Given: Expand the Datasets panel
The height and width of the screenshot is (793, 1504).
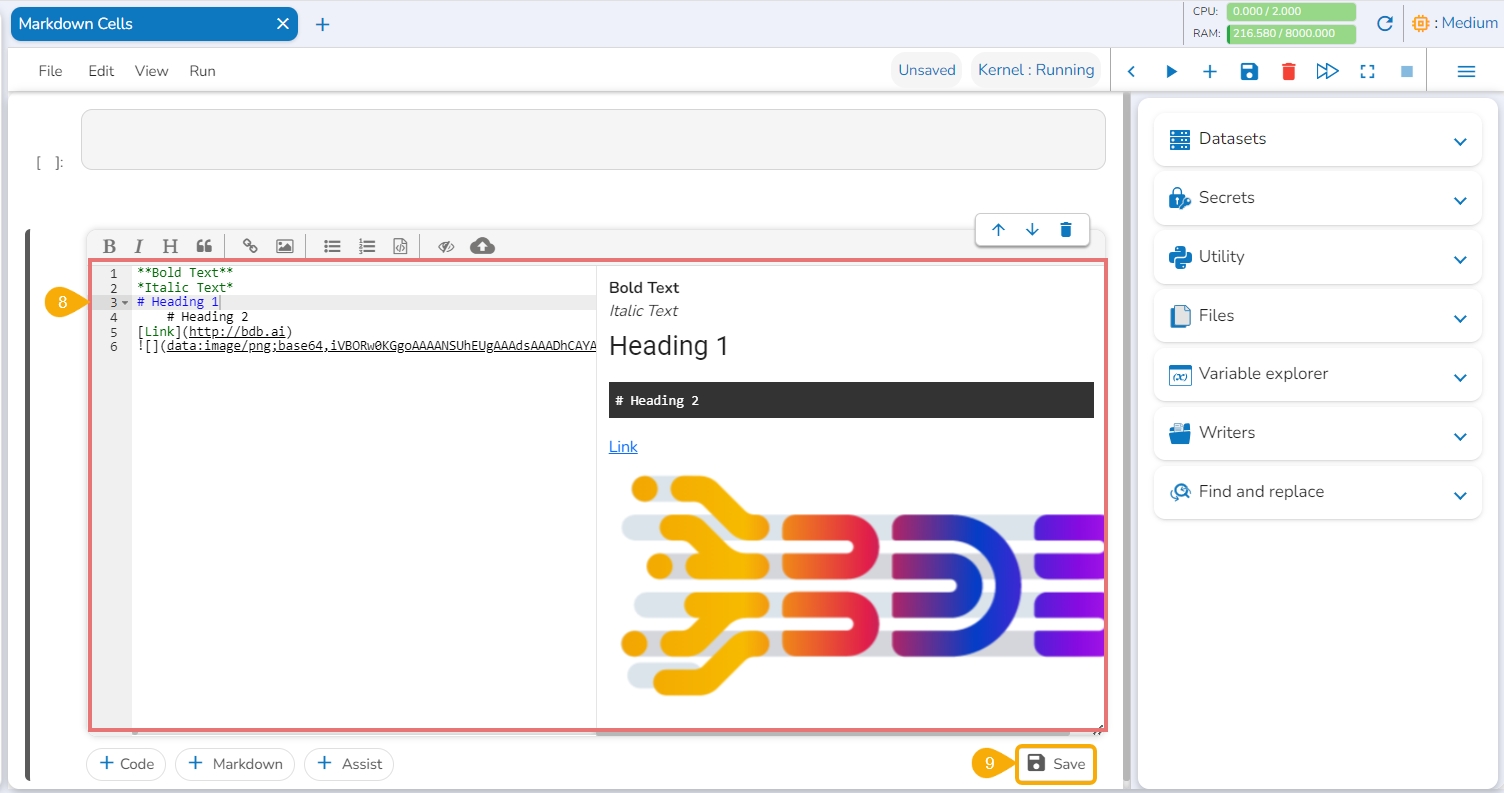Looking at the screenshot, I should click(x=1317, y=139).
